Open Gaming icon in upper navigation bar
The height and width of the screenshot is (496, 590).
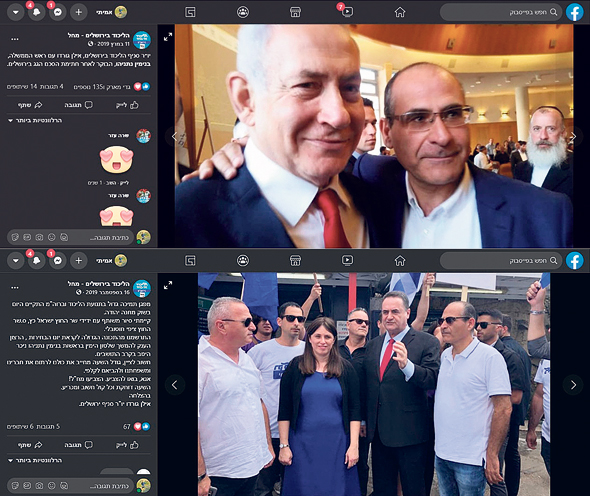(190, 12)
